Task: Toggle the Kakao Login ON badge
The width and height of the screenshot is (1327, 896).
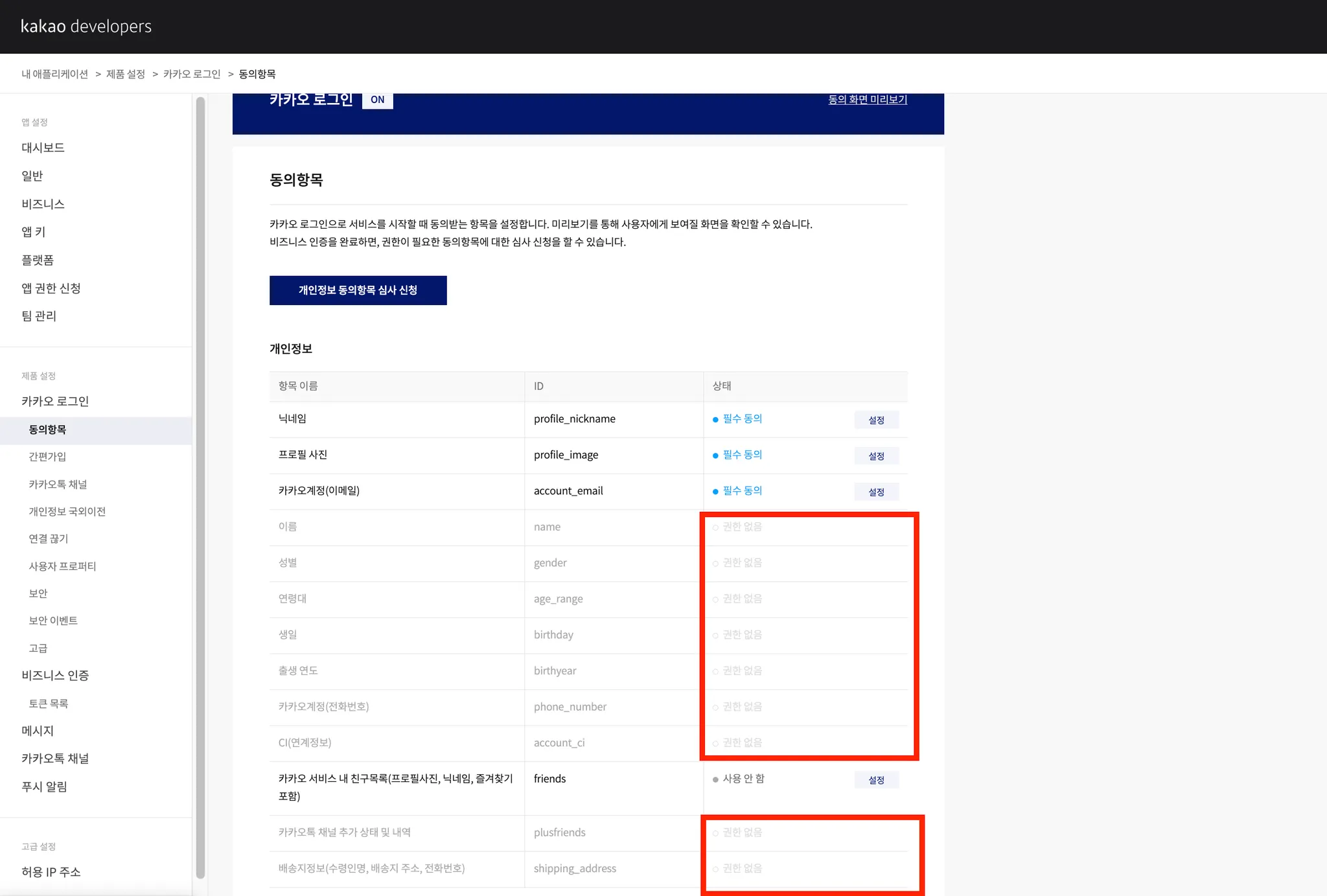Action: [x=377, y=100]
